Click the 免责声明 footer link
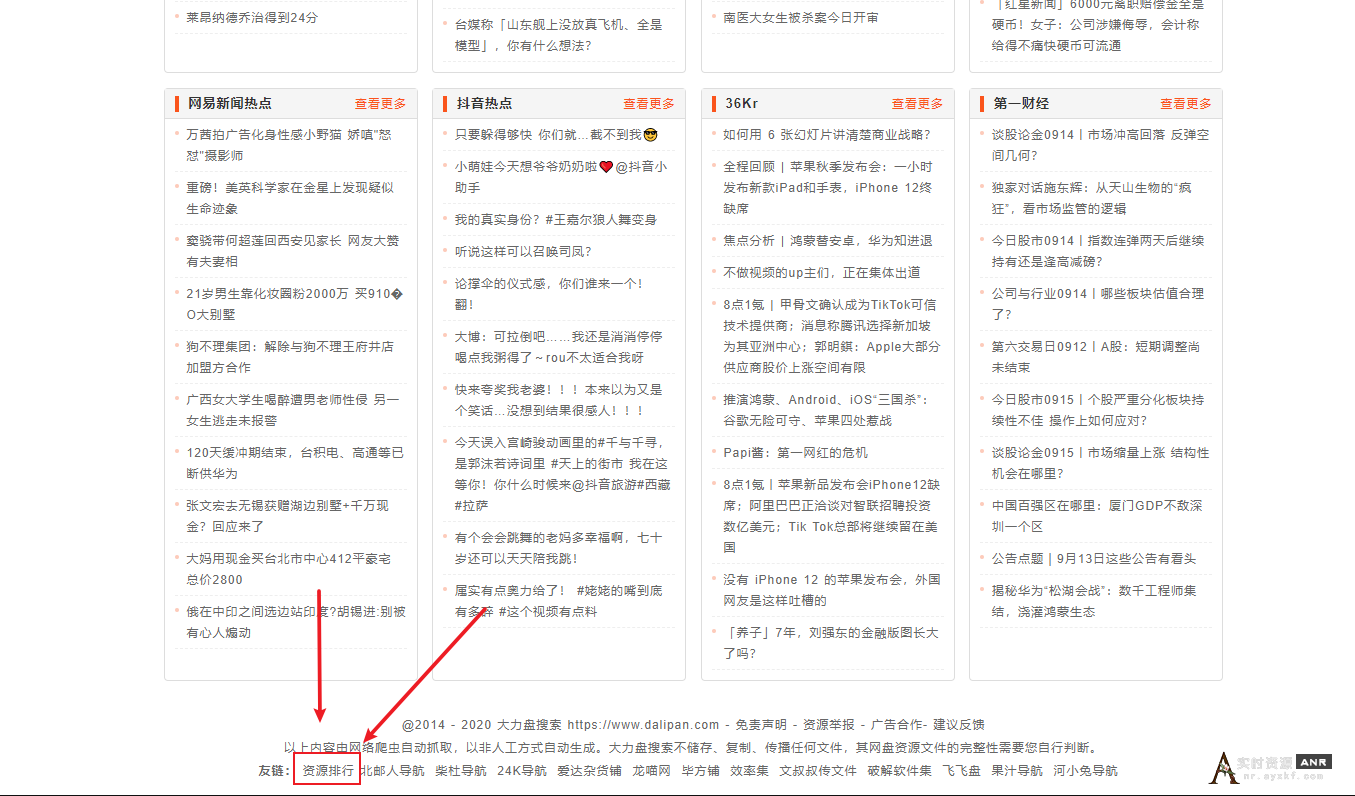 pos(760,725)
